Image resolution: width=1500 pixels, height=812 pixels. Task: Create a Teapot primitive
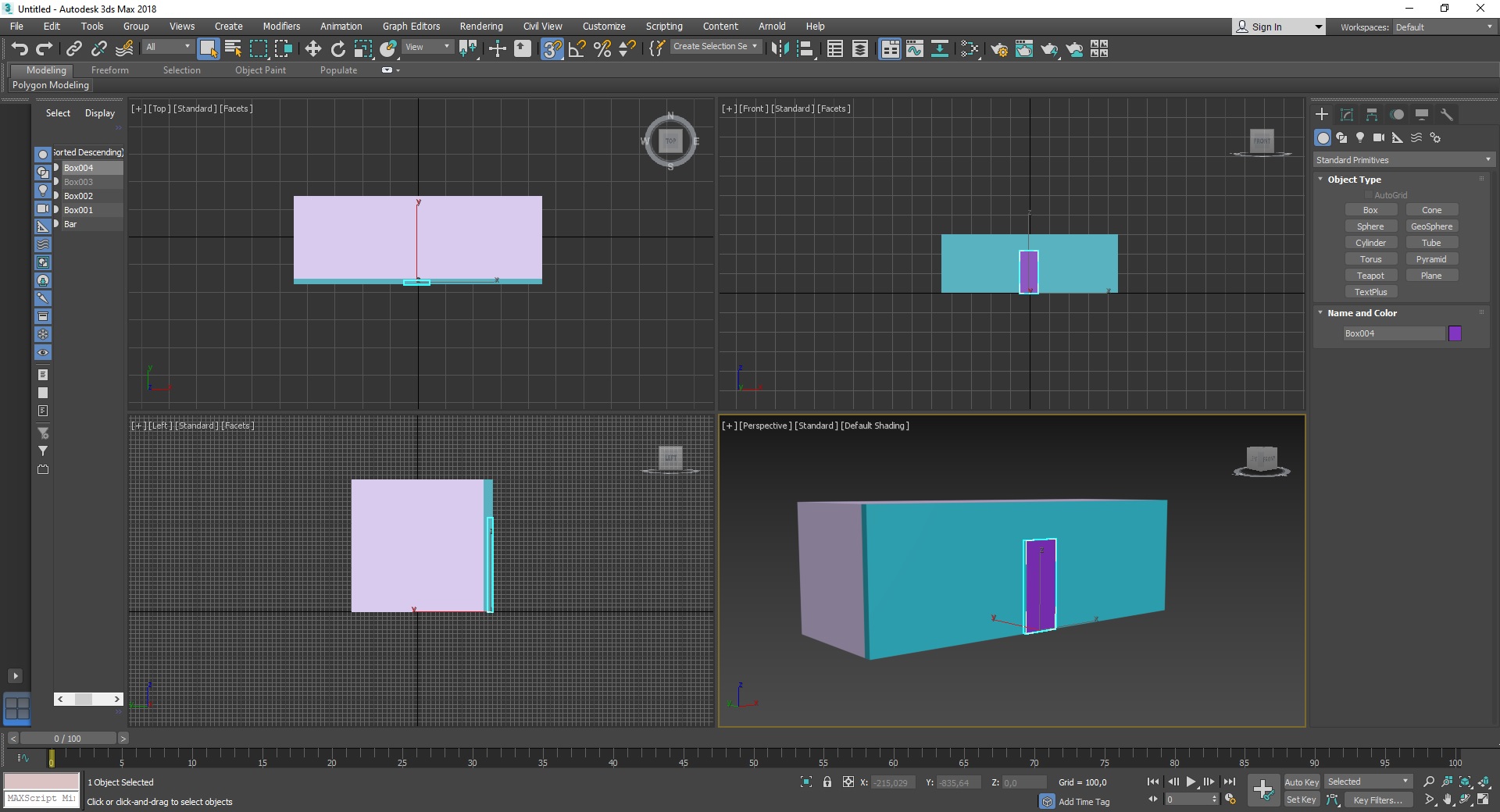[1371, 276]
